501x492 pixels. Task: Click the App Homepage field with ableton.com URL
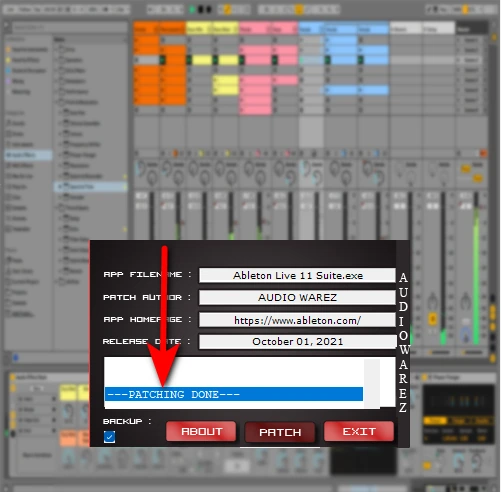click(x=297, y=320)
